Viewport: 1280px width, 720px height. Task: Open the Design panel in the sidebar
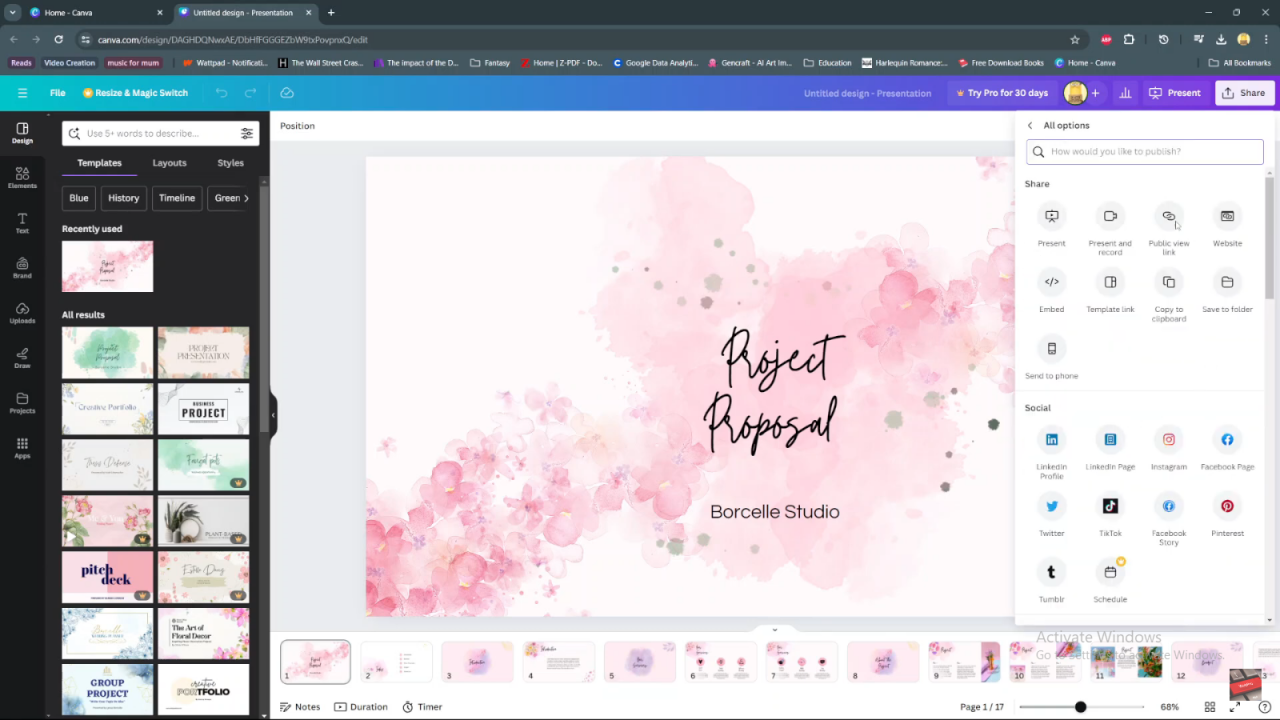(22, 133)
